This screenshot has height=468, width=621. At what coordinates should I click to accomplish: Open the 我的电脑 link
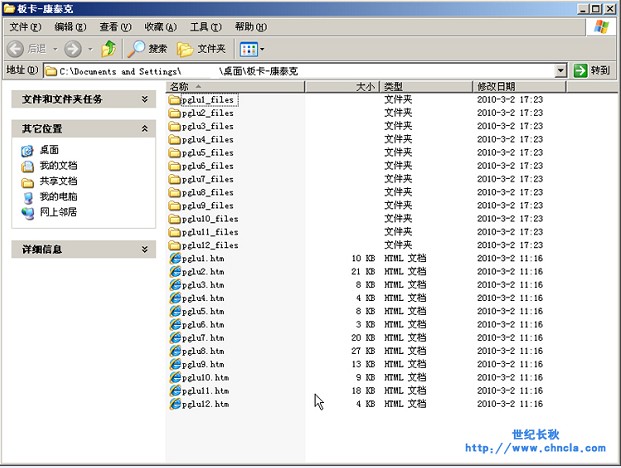[58, 196]
